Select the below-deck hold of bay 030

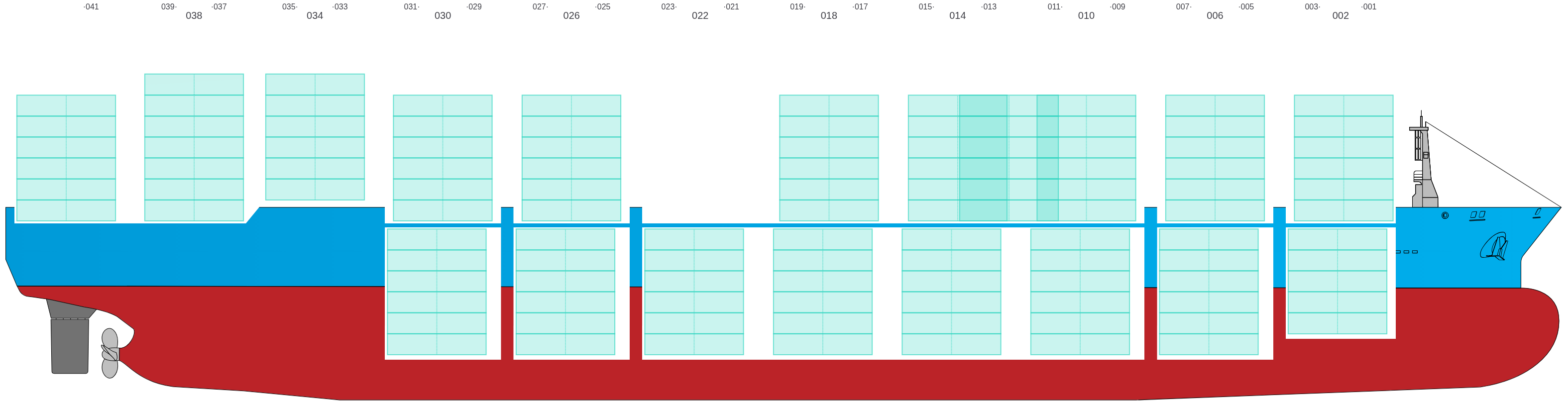(437, 292)
